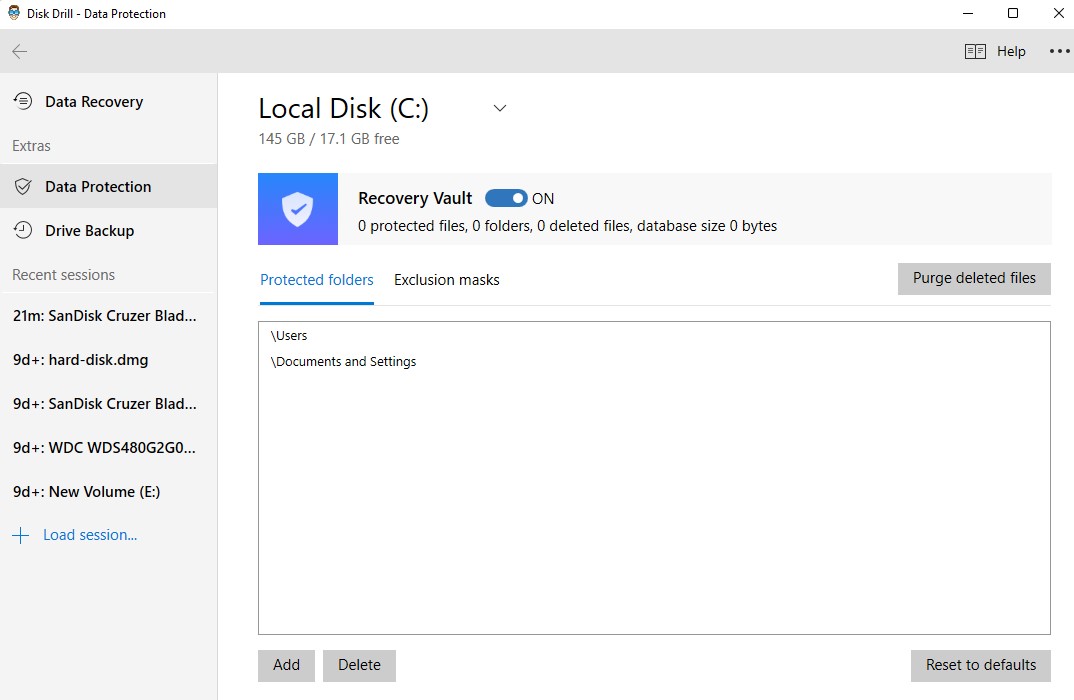Screen dimensions: 1074x700
Task: Open Drive Backup in the sidebar
Action: (x=108, y=231)
